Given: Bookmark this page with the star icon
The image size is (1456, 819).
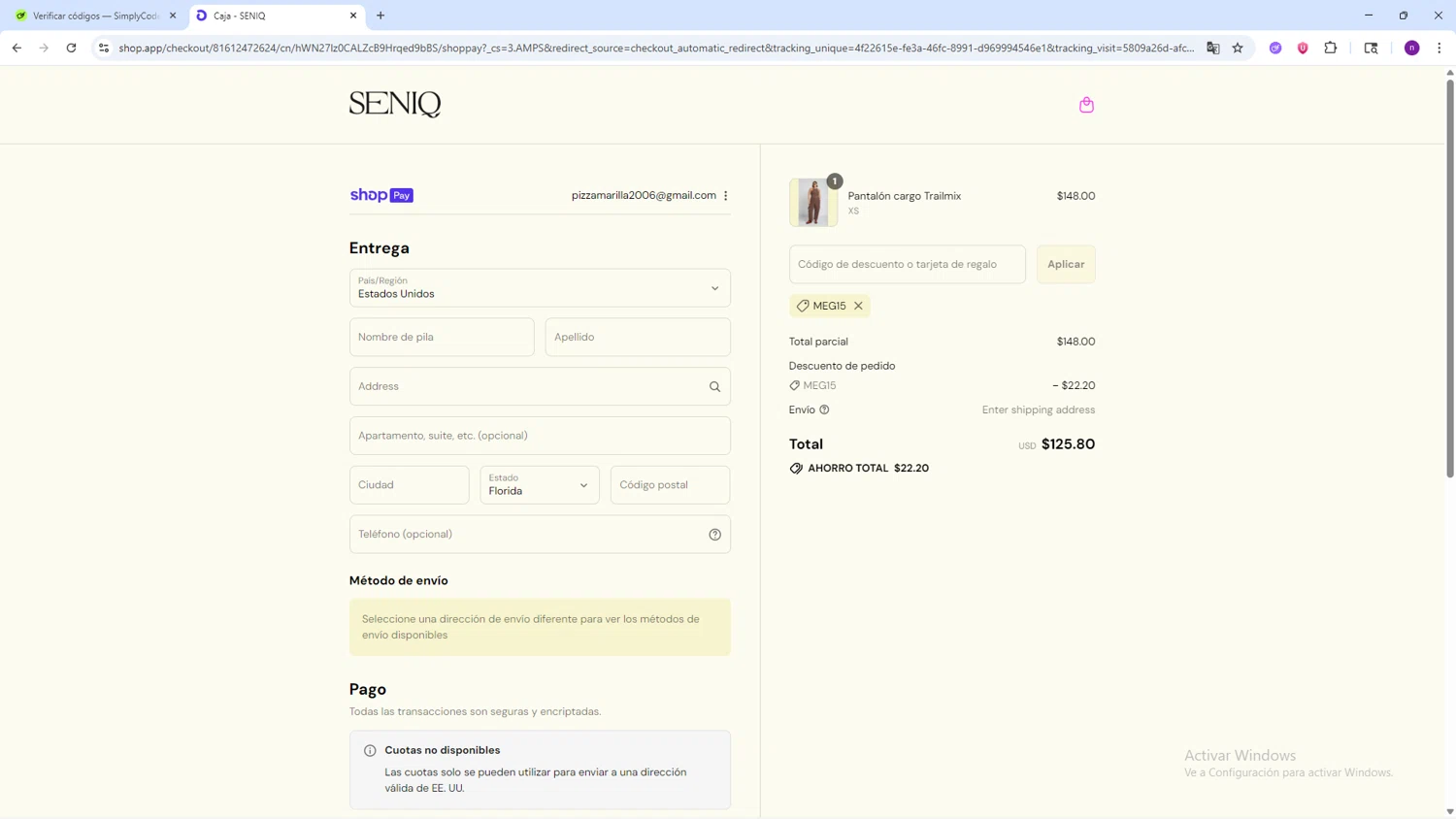Looking at the screenshot, I should [x=1238, y=48].
